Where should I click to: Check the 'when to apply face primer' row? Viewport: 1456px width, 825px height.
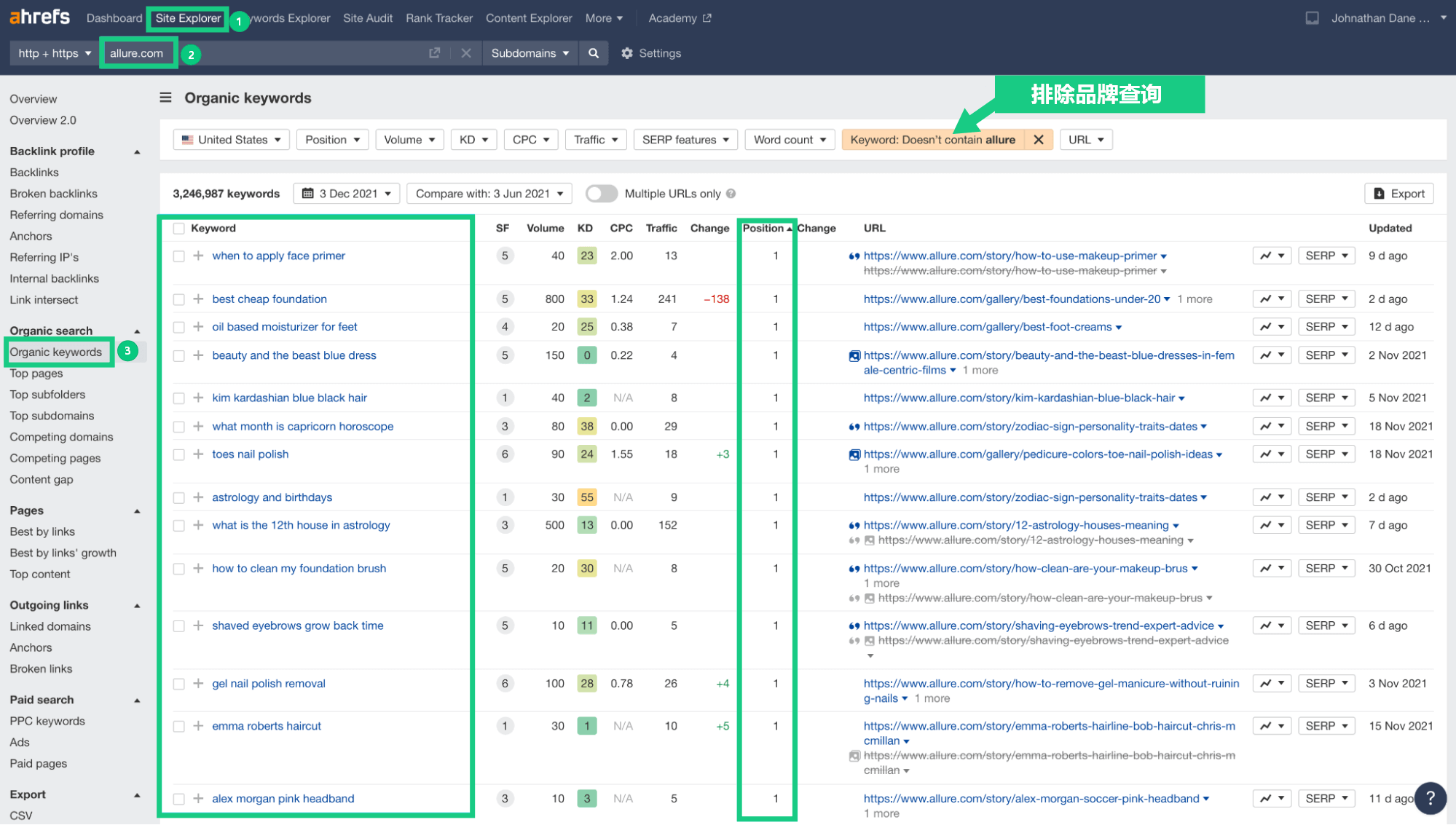point(178,256)
